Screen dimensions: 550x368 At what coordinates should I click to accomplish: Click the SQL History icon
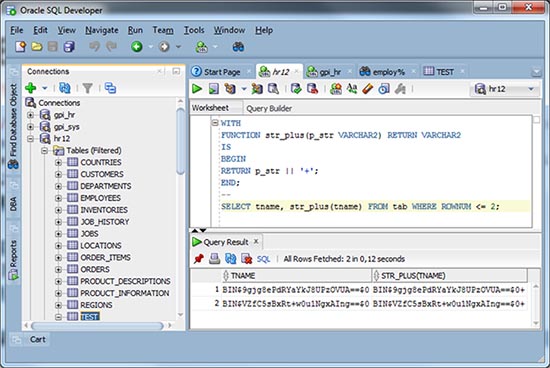[384, 89]
